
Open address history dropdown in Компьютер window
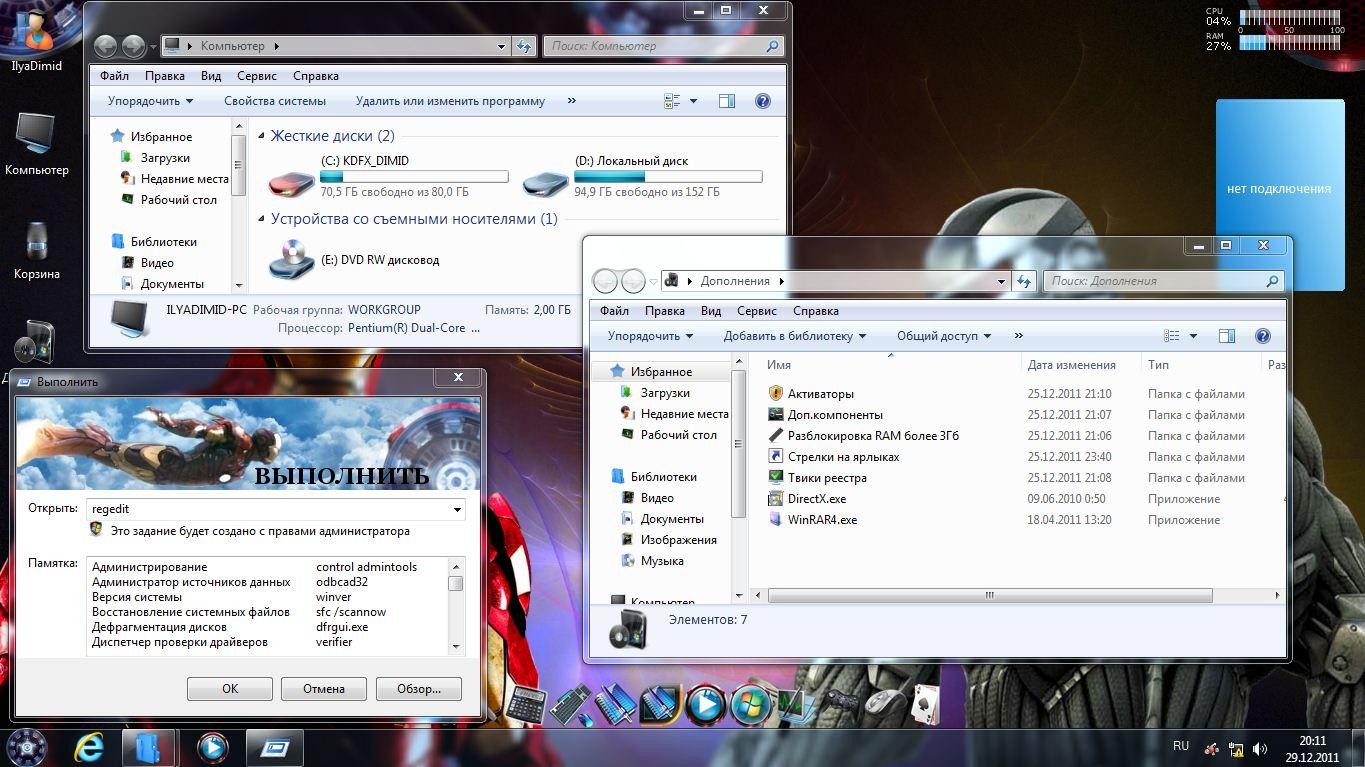501,46
